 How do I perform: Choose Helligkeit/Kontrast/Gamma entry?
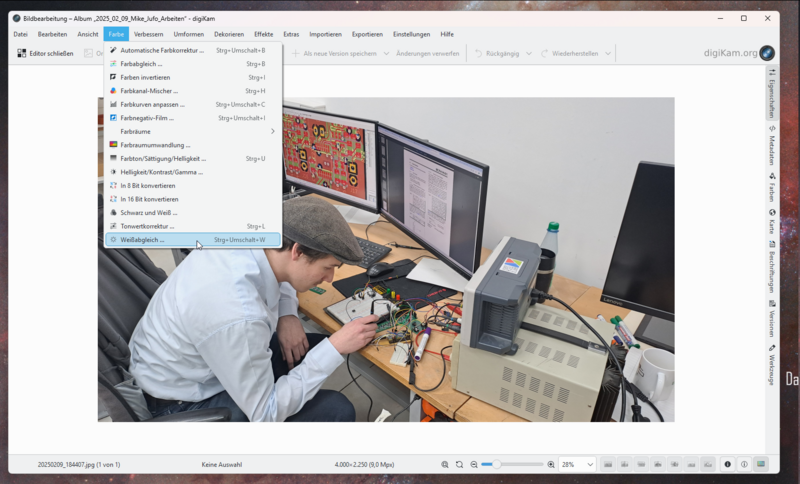click(x=193, y=172)
